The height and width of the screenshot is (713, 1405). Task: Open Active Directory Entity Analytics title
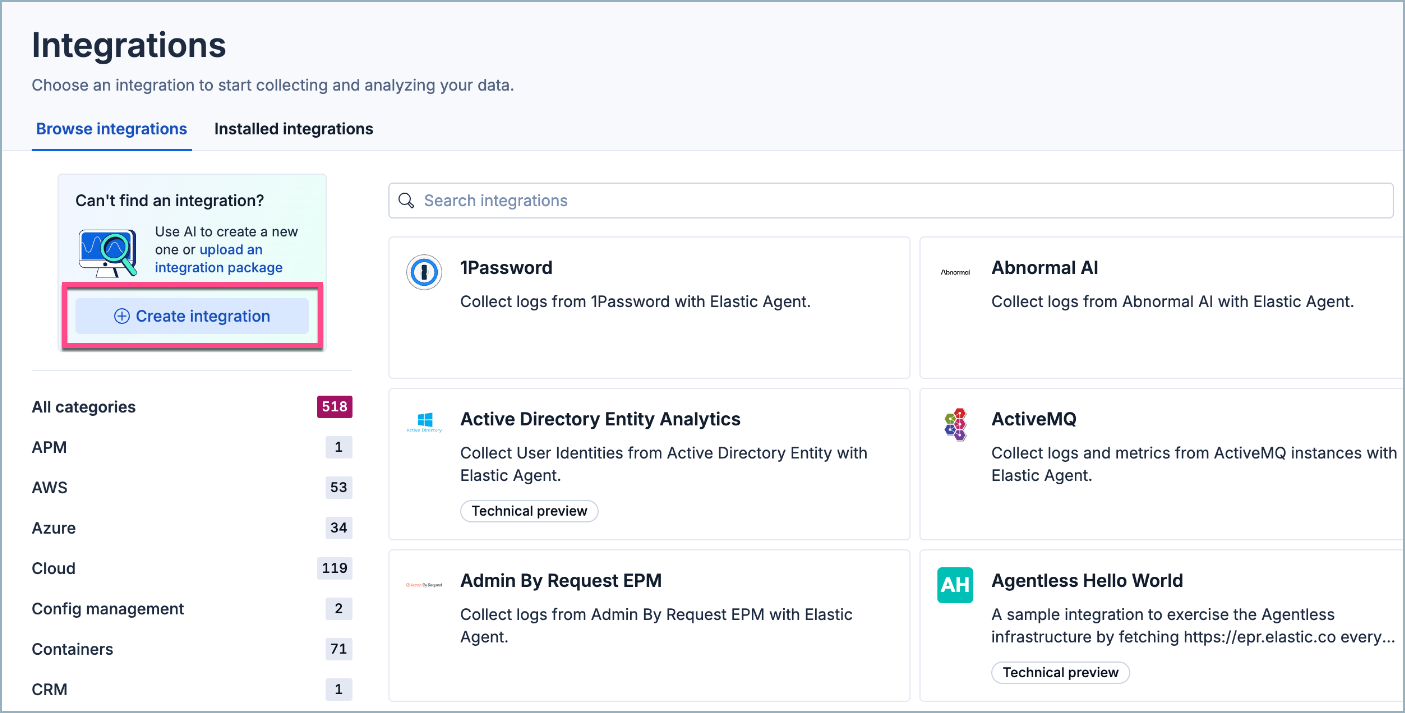point(600,419)
